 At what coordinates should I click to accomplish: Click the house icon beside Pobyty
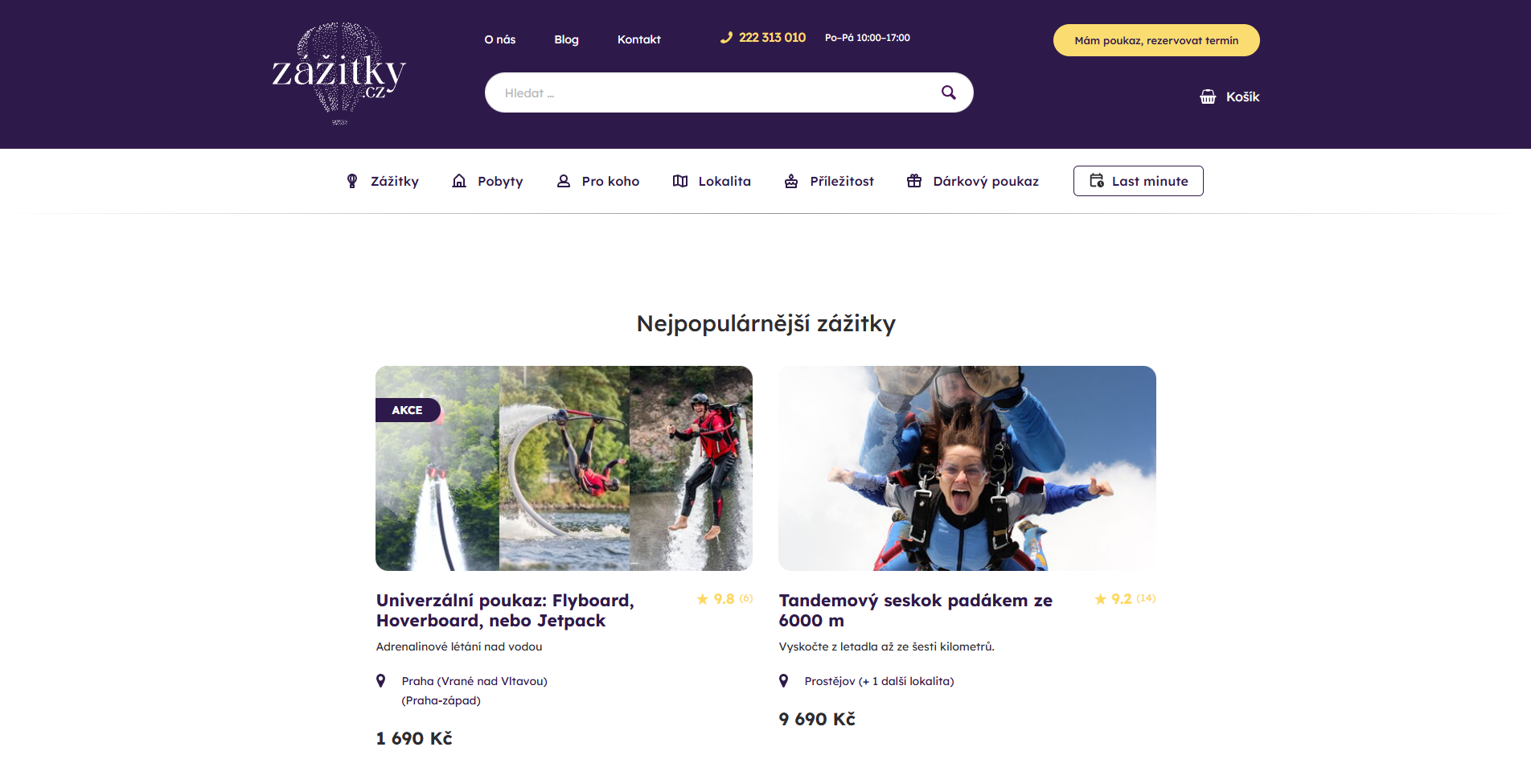point(459,181)
